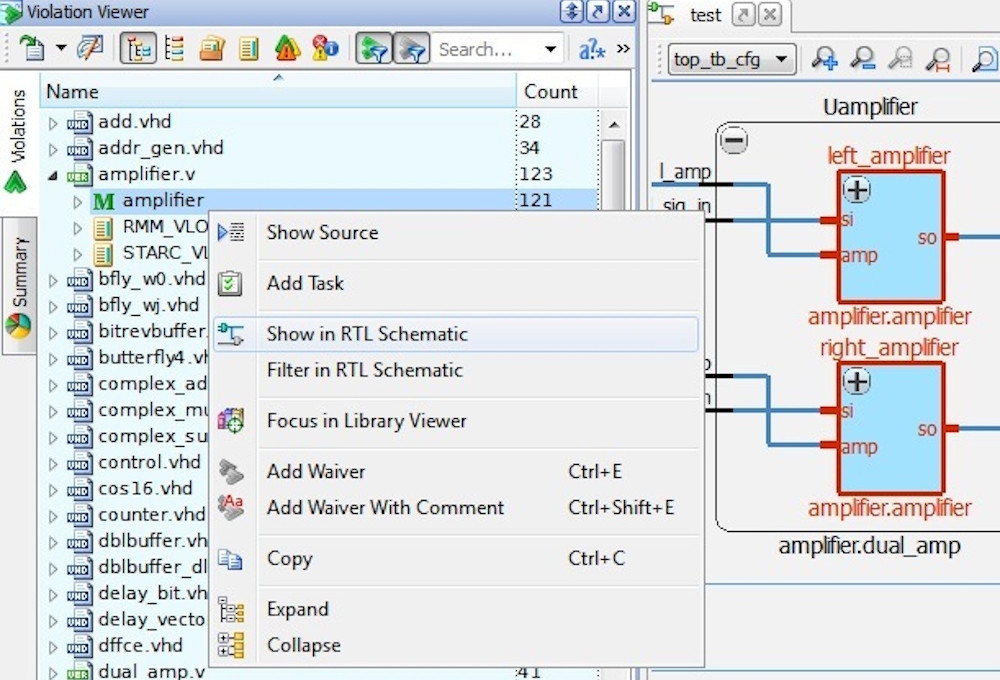Click the warning triangle violations icon
The height and width of the screenshot is (680, 1000).
(x=287, y=48)
